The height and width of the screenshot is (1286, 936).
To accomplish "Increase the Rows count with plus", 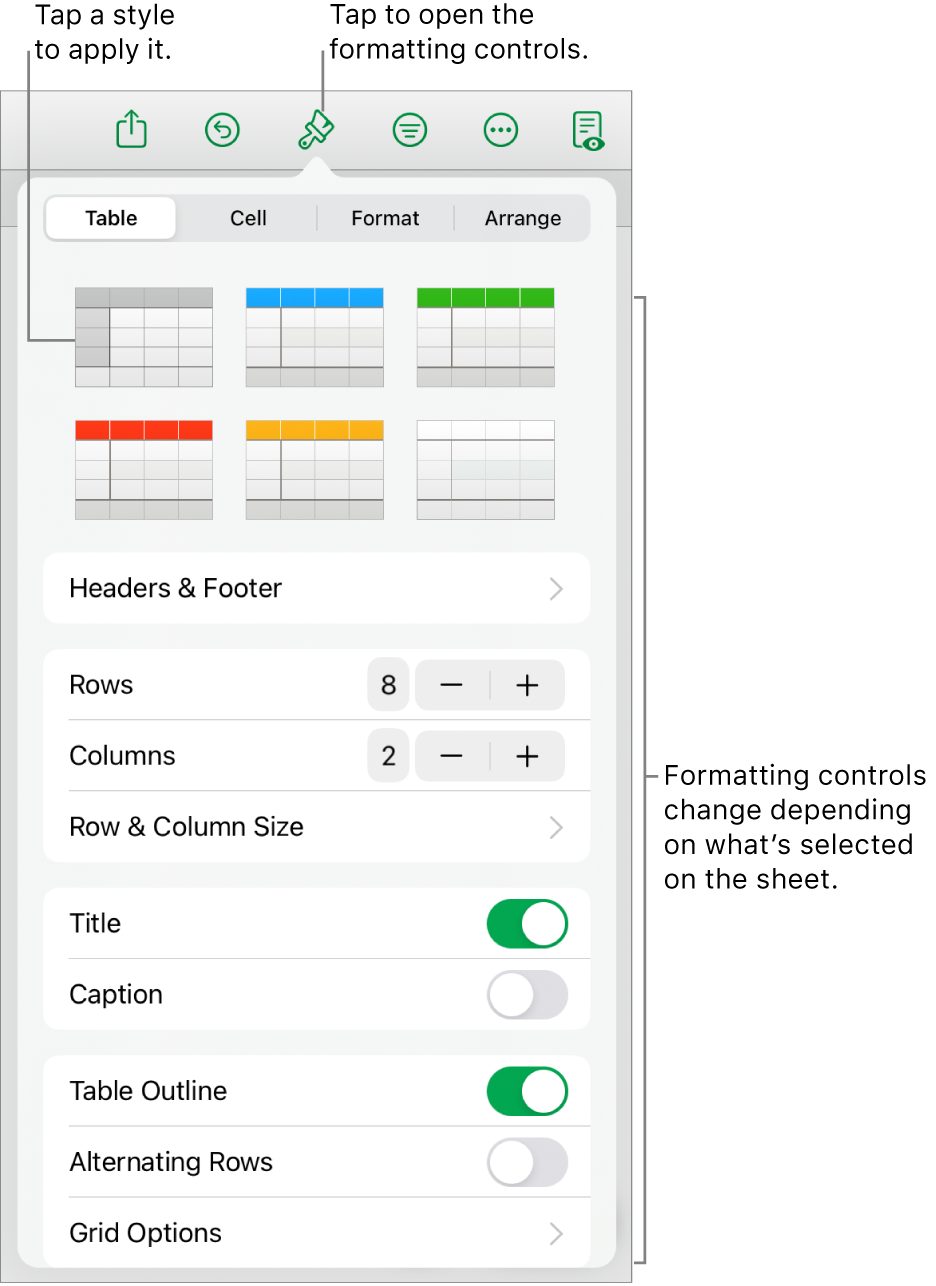I will [527, 685].
